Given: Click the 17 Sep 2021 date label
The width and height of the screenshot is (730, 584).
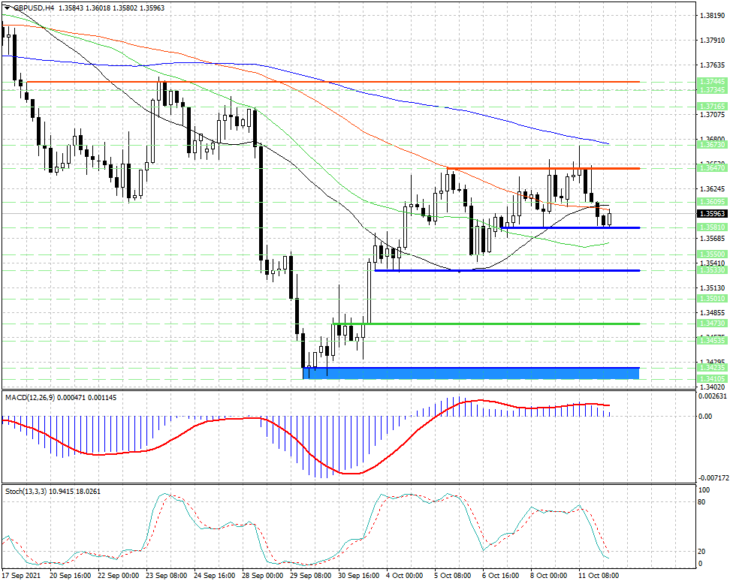Looking at the screenshot, I should (21, 576).
